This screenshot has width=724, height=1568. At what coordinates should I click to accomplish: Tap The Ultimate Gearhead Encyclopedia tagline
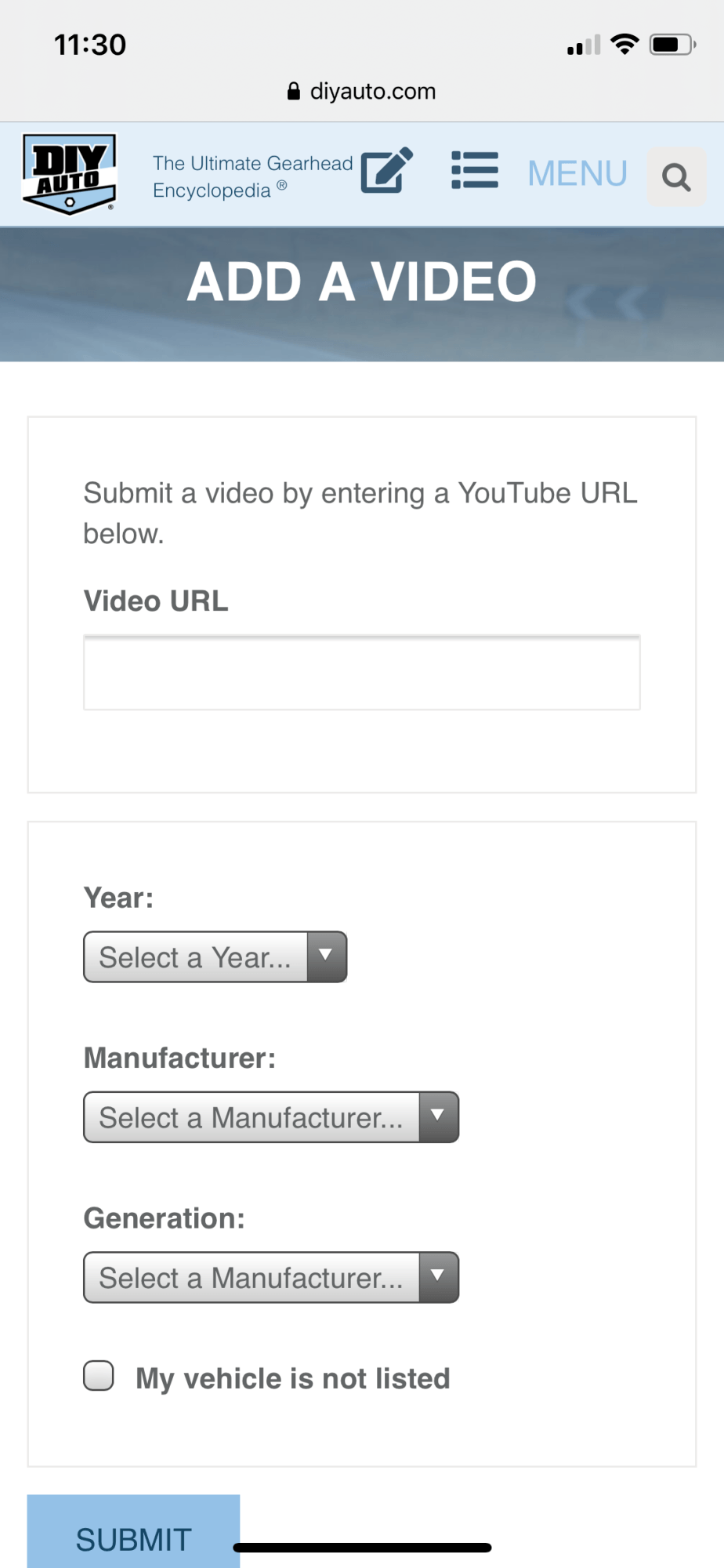252,177
